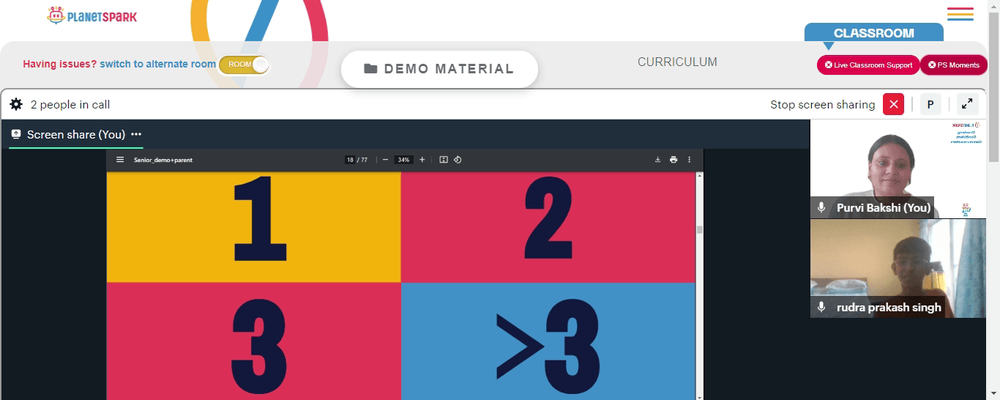Select Purvi Bakshi (You) video tile

[x=898, y=168]
